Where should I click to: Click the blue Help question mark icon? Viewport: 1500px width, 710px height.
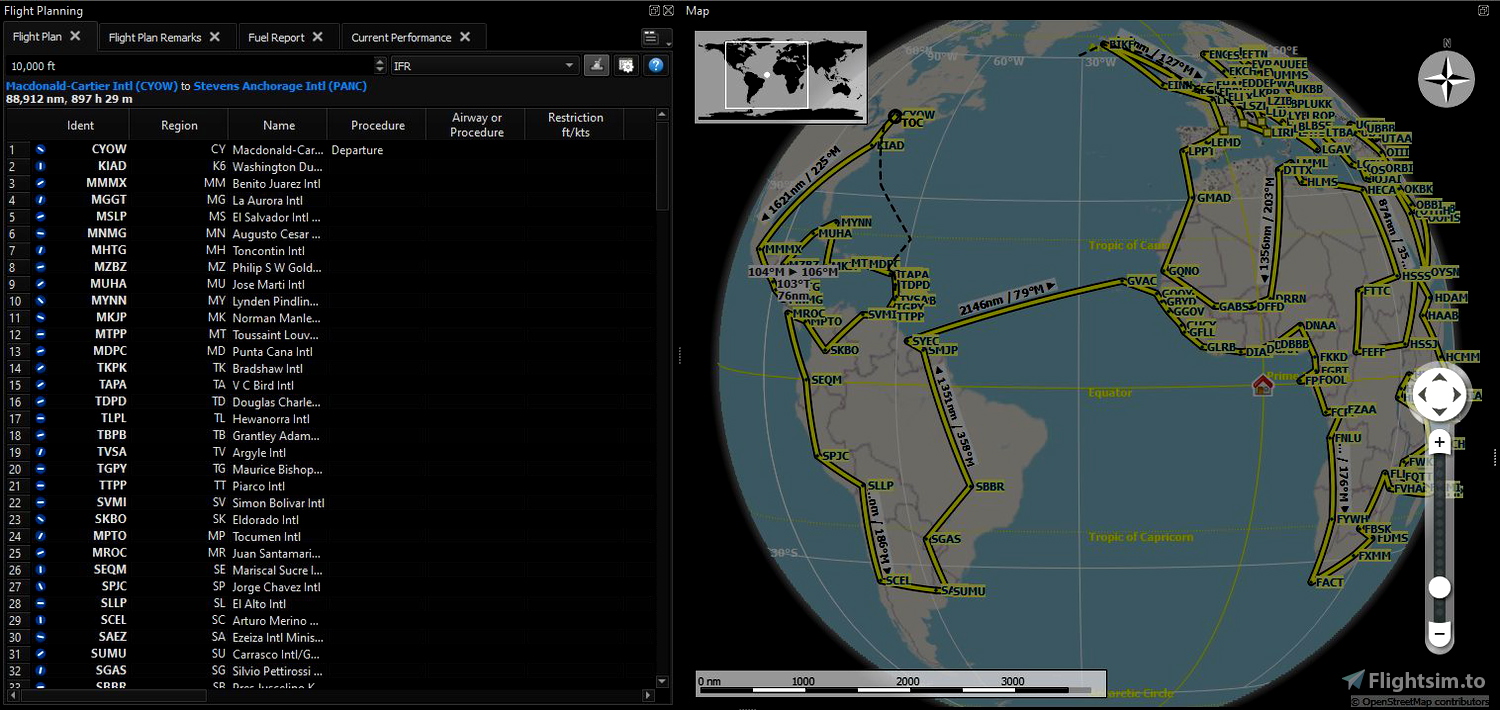pos(656,64)
